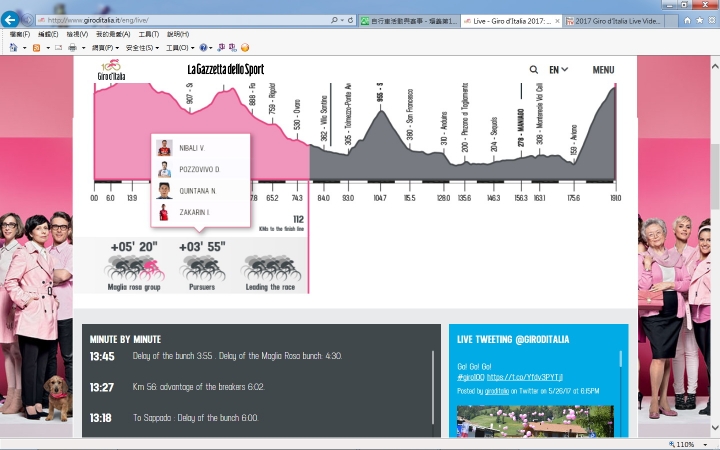Screen dimensions: 720x450
Task: Click the Giro d'Italia 100 logo
Action: pos(111,70)
